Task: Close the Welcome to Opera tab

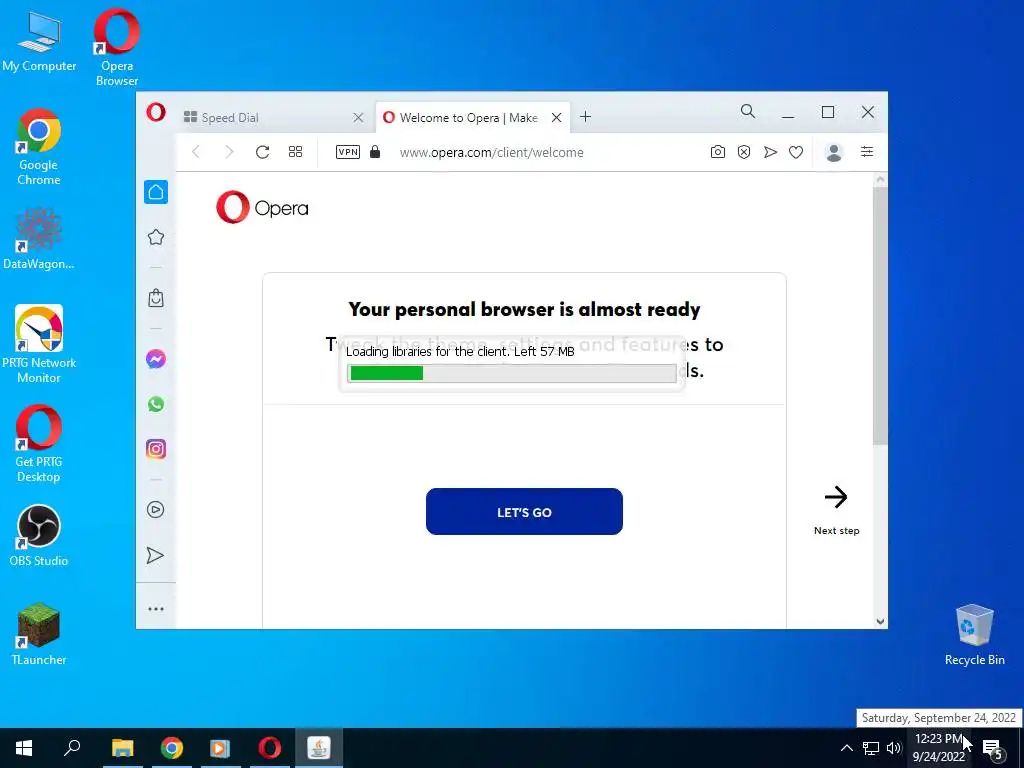Action: click(556, 118)
